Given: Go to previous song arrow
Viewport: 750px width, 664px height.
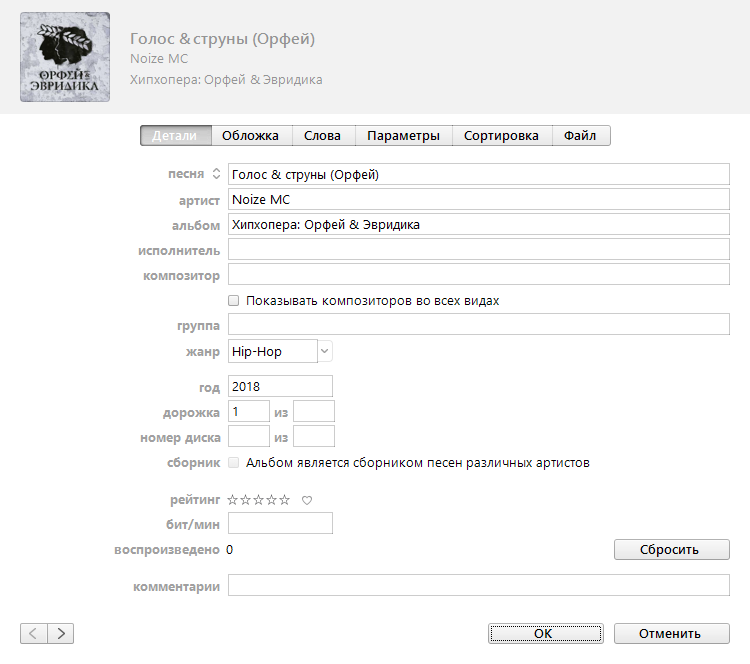Looking at the screenshot, I should click(x=33, y=633).
